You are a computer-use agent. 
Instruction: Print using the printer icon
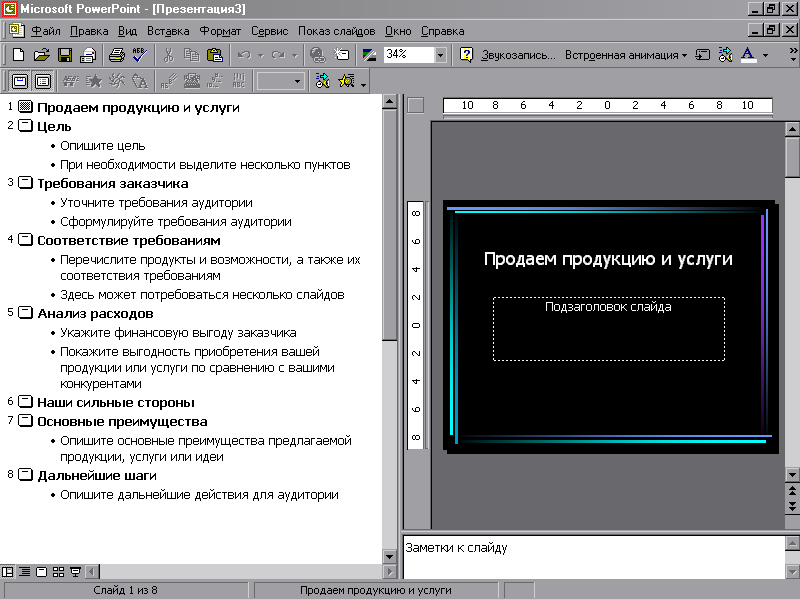pyautogui.click(x=116, y=55)
